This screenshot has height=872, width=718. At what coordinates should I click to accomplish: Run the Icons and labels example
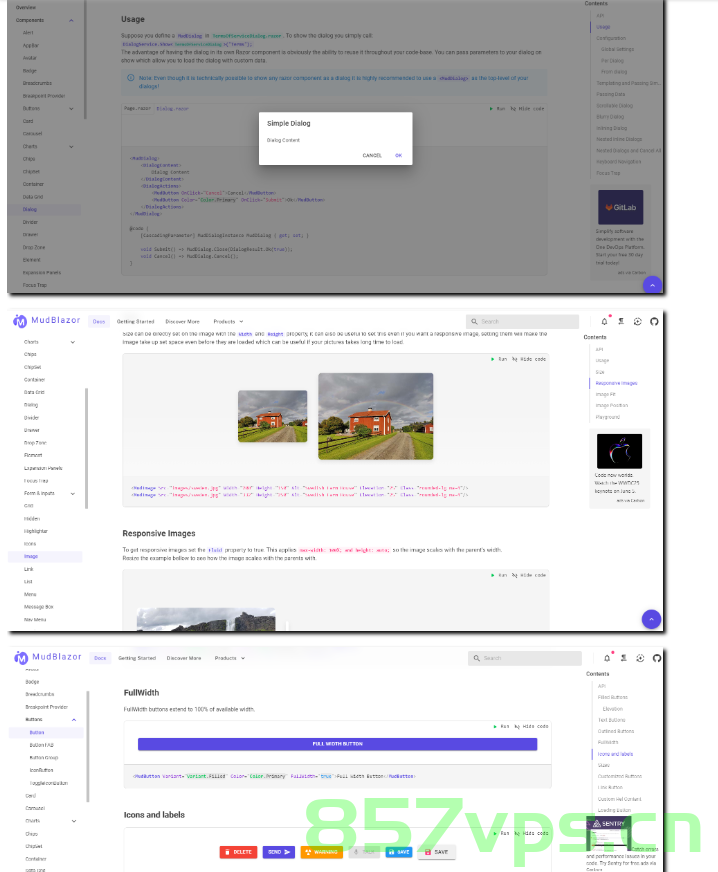pos(501,833)
